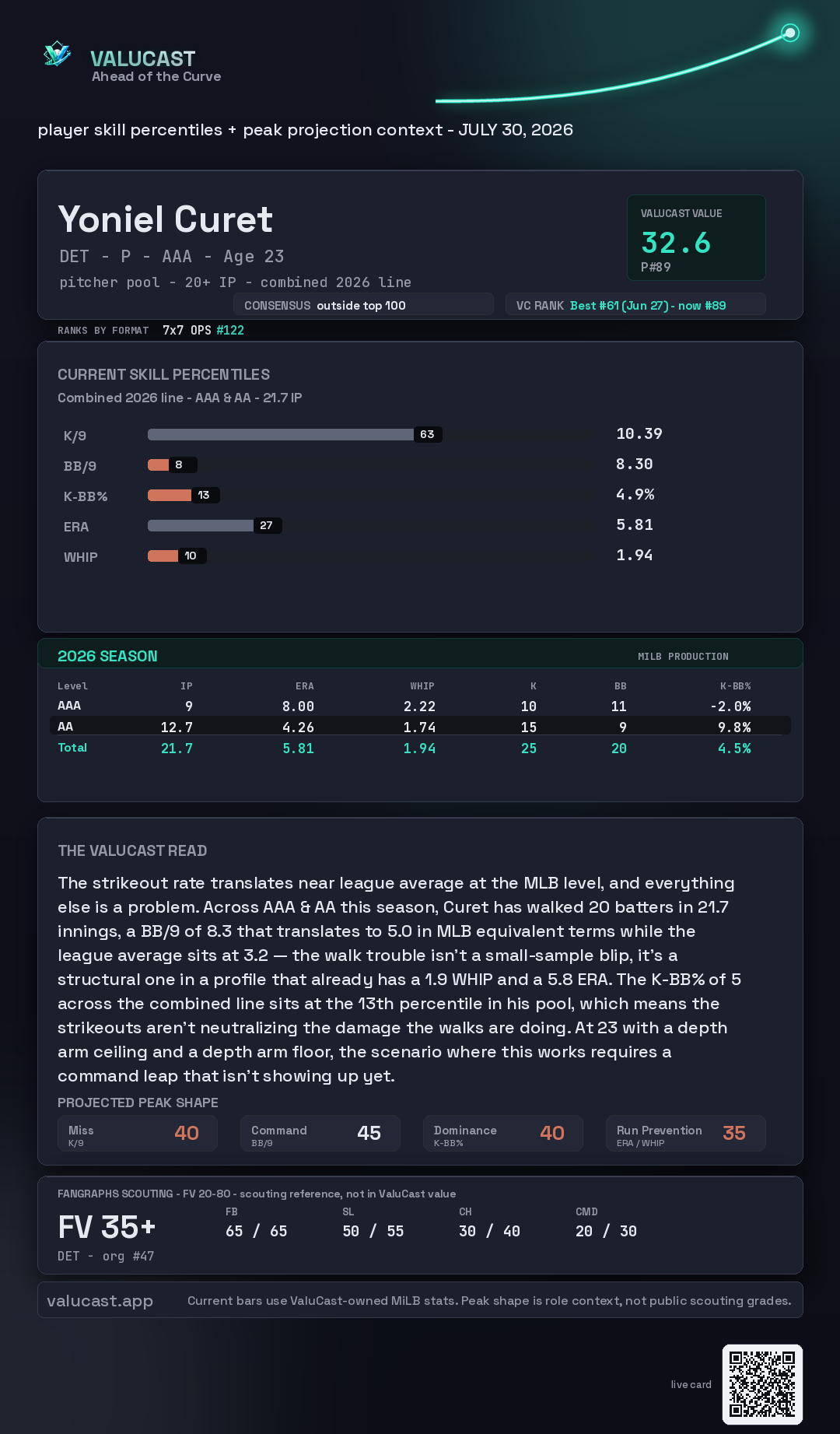Image resolution: width=840 pixels, height=1434 pixels.
Task: Open the live card QR code
Action: [762, 1384]
